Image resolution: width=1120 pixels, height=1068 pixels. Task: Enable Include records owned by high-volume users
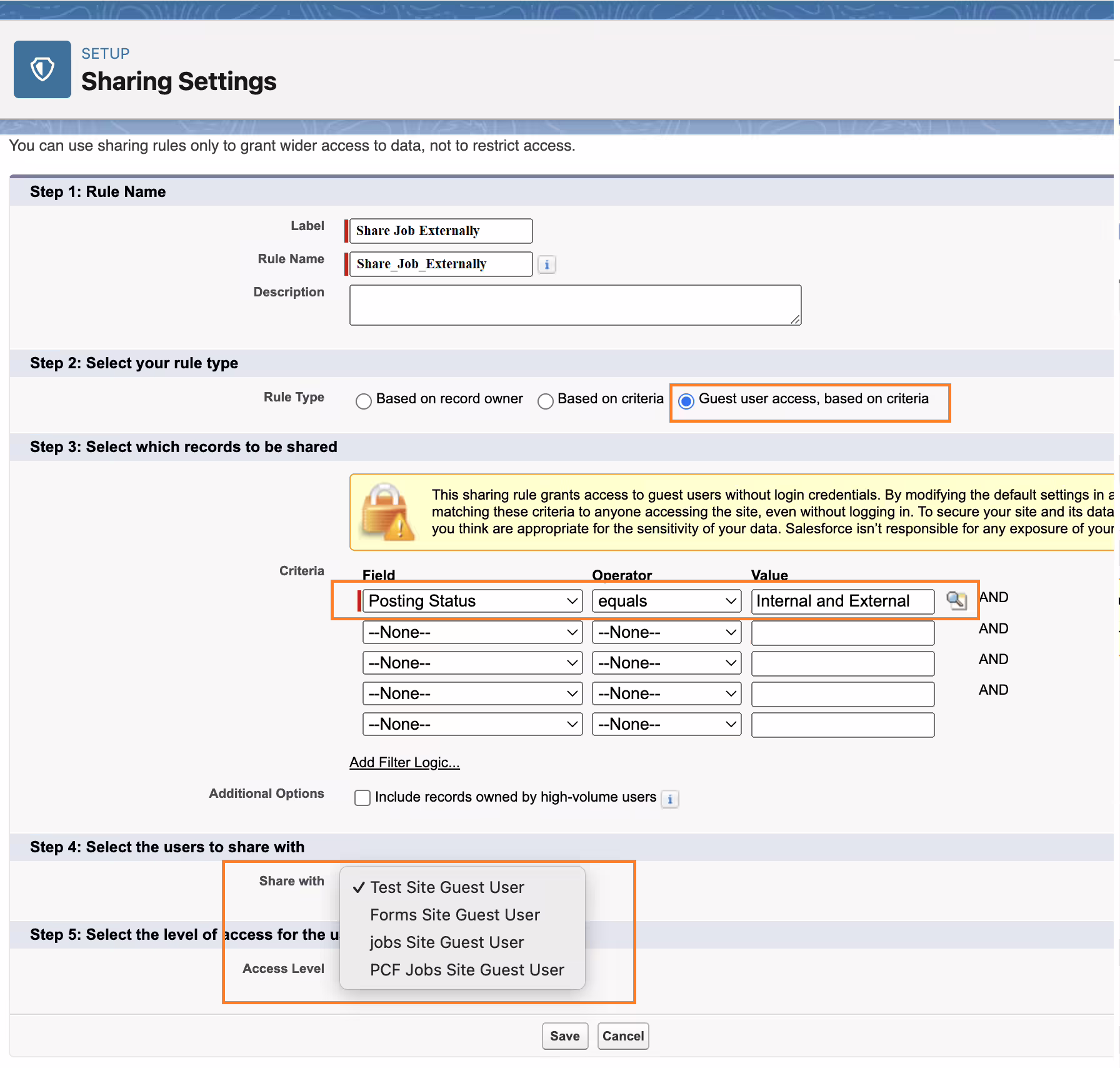(x=362, y=798)
